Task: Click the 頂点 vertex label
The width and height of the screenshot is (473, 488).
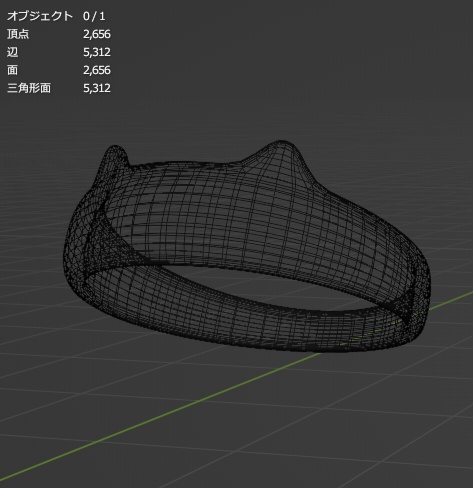Action: pos(18,34)
